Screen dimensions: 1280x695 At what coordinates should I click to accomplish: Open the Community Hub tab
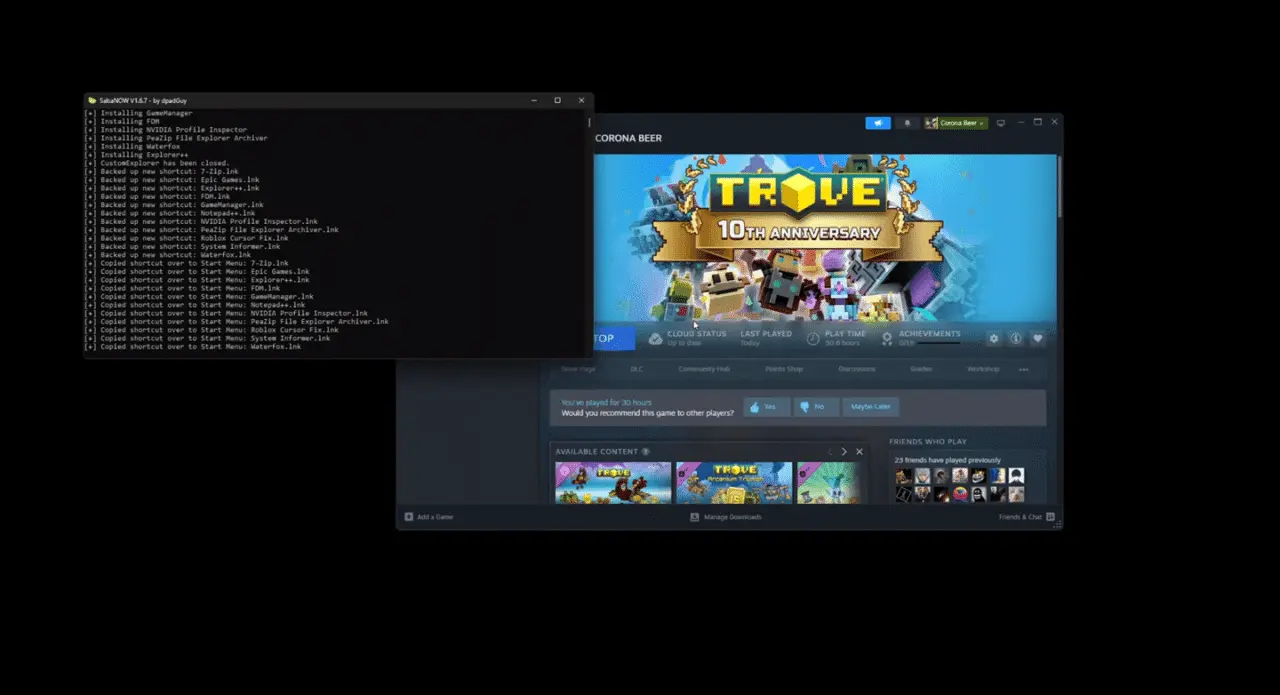[x=704, y=369]
